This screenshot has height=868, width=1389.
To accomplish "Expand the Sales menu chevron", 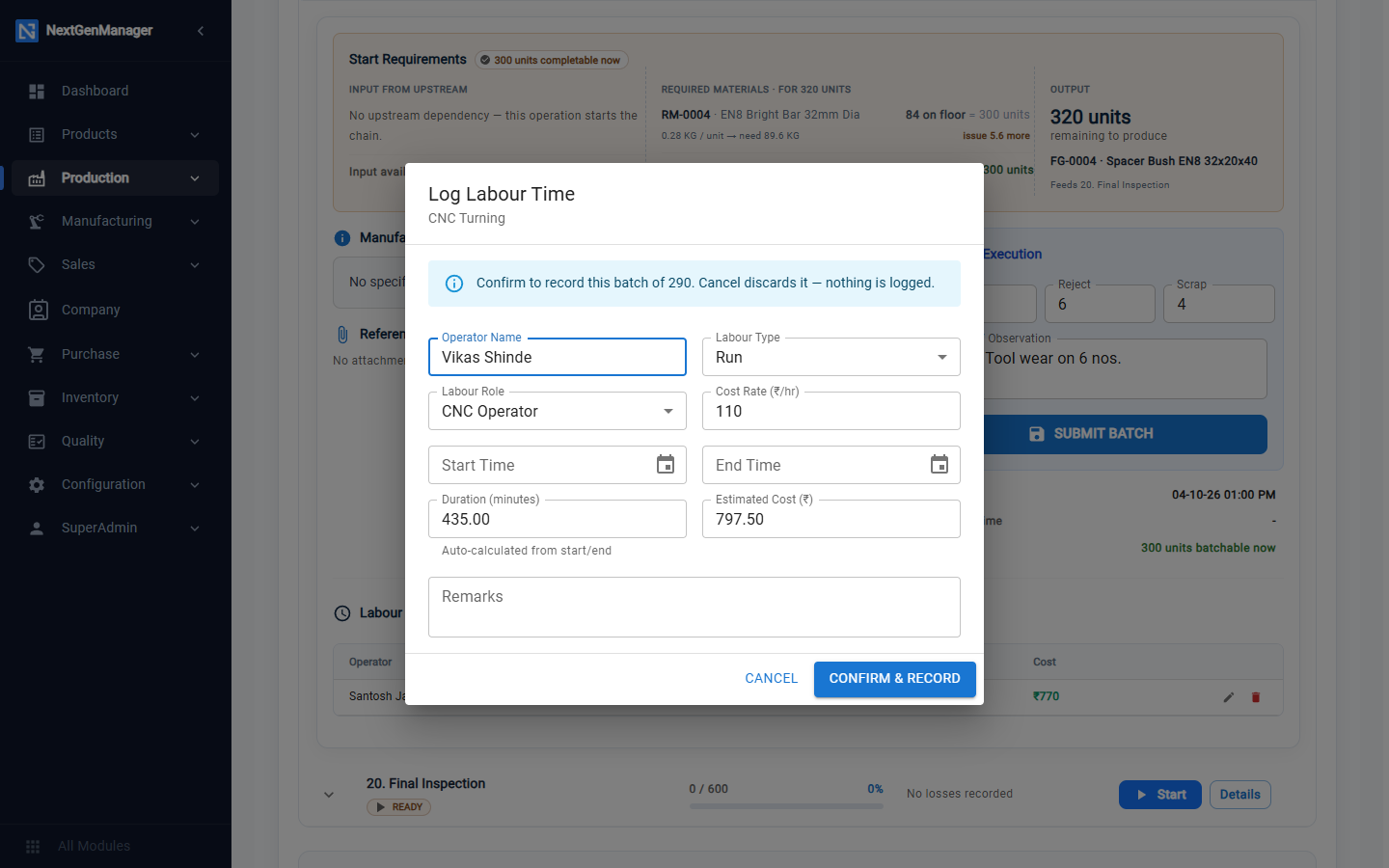I will [x=195, y=265].
